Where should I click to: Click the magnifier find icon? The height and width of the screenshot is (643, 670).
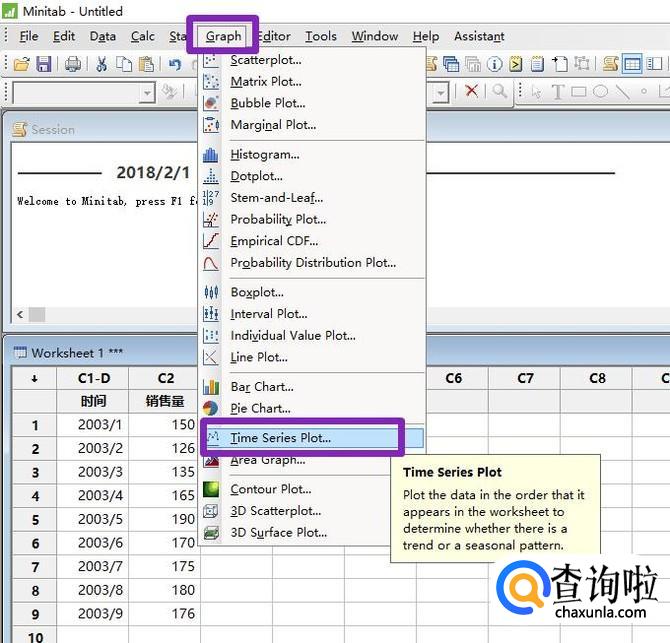499,91
